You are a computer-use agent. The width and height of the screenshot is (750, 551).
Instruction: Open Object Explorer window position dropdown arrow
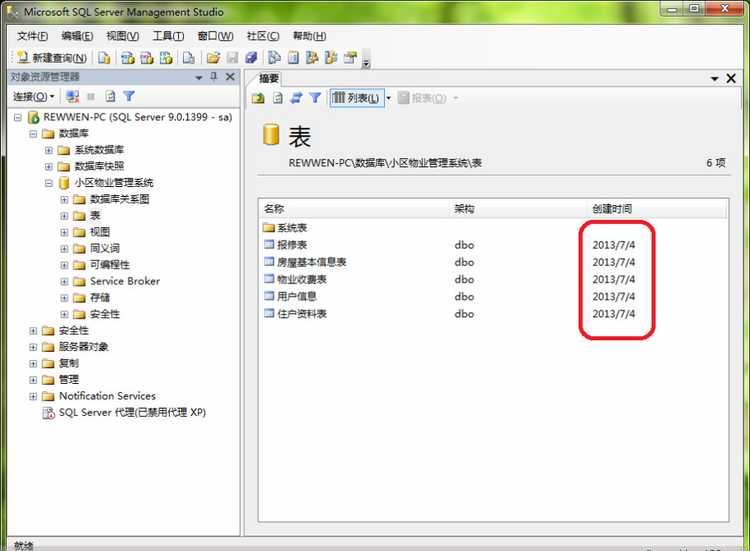click(199, 77)
